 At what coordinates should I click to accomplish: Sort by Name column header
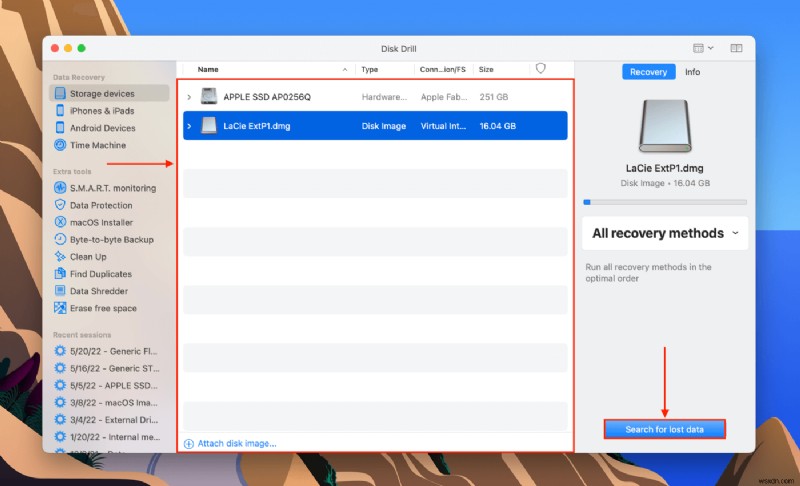[x=208, y=69]
